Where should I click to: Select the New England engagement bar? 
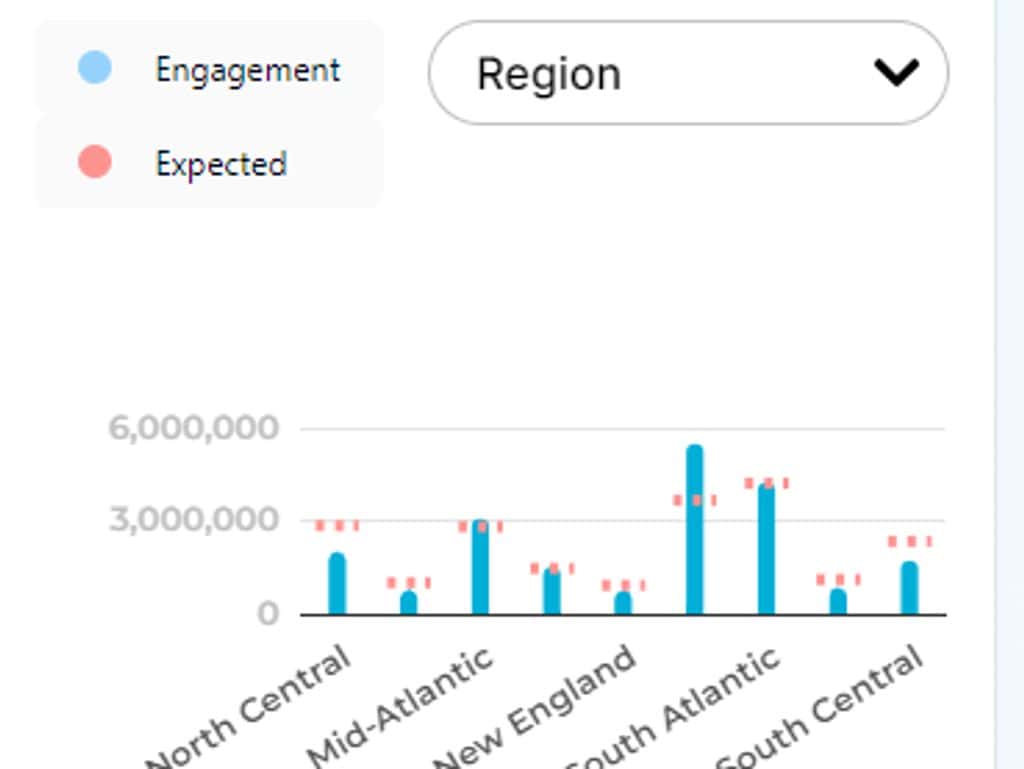point(623,602)
